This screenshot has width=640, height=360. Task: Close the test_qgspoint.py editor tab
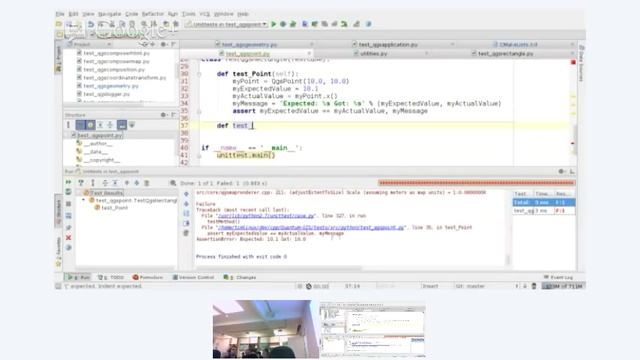(309, 53)
